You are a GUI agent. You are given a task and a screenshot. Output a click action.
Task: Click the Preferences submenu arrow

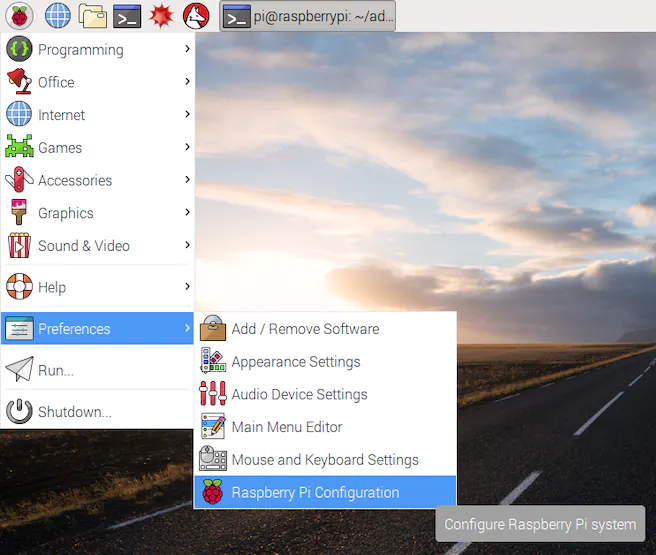coord(187,328)
